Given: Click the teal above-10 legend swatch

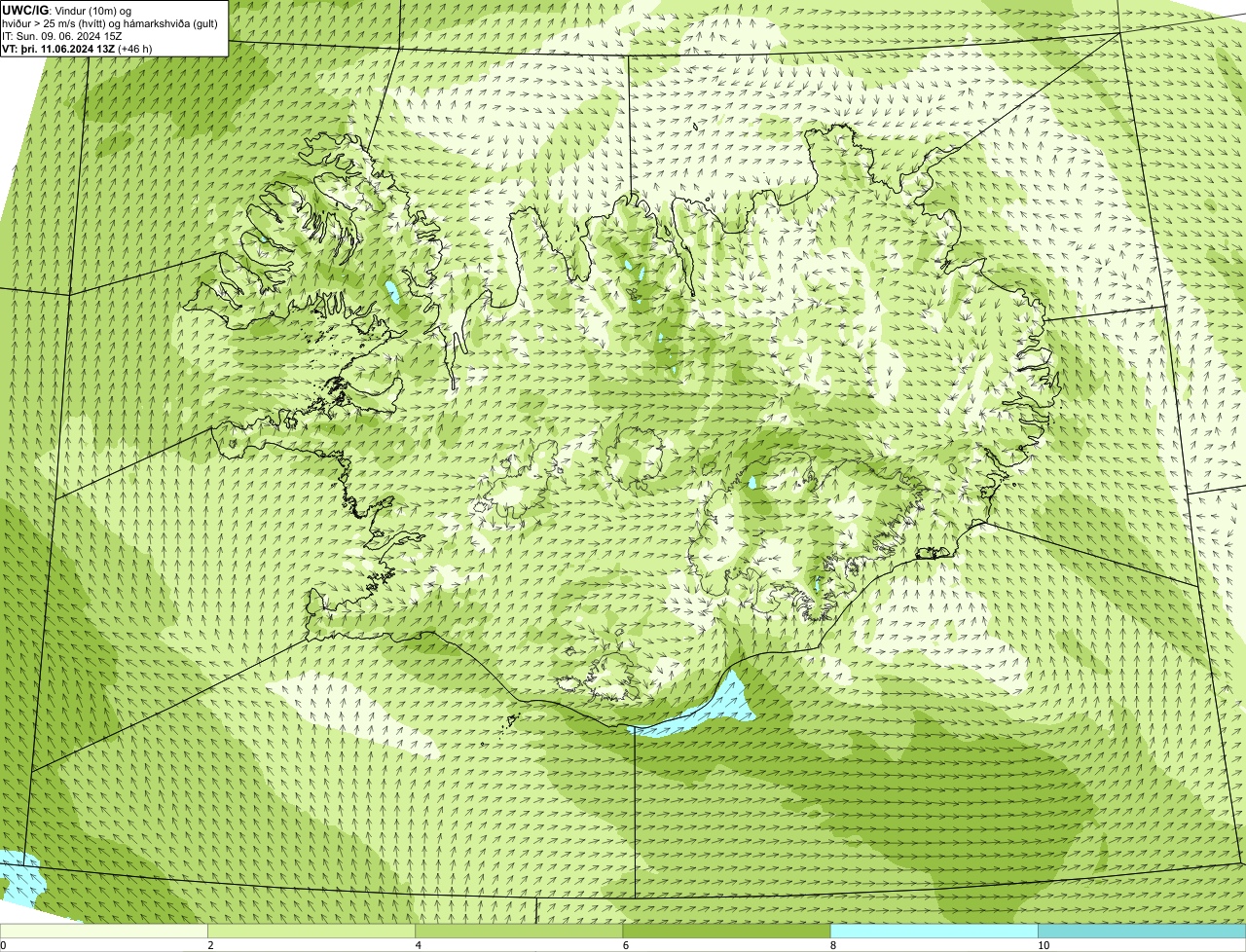Looking at the screenshot, I should [1142, 931].
